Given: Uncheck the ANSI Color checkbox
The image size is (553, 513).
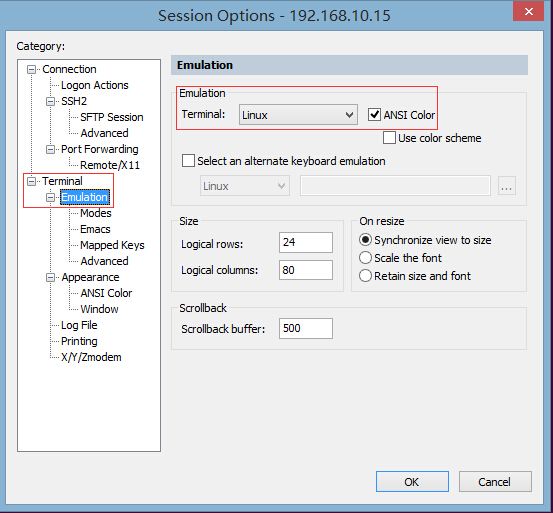Looking at the screenshot, I should pos(374,115).
